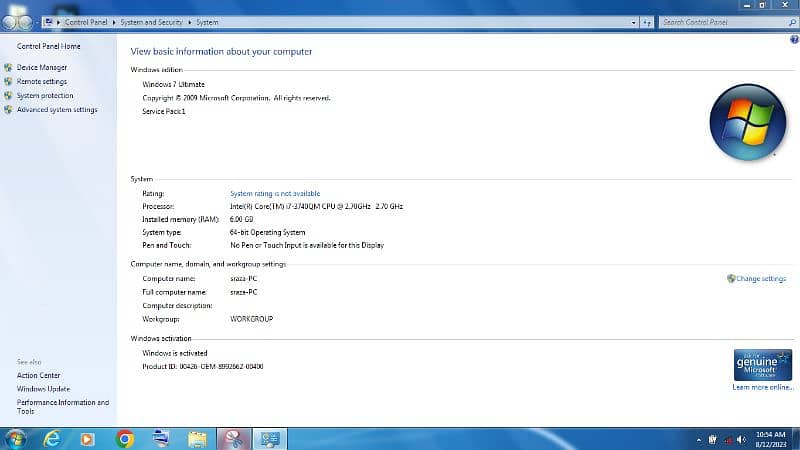This screenshot has height=450, width=800.
Task: Go to Control Panel Home
Action: point(49,46)
